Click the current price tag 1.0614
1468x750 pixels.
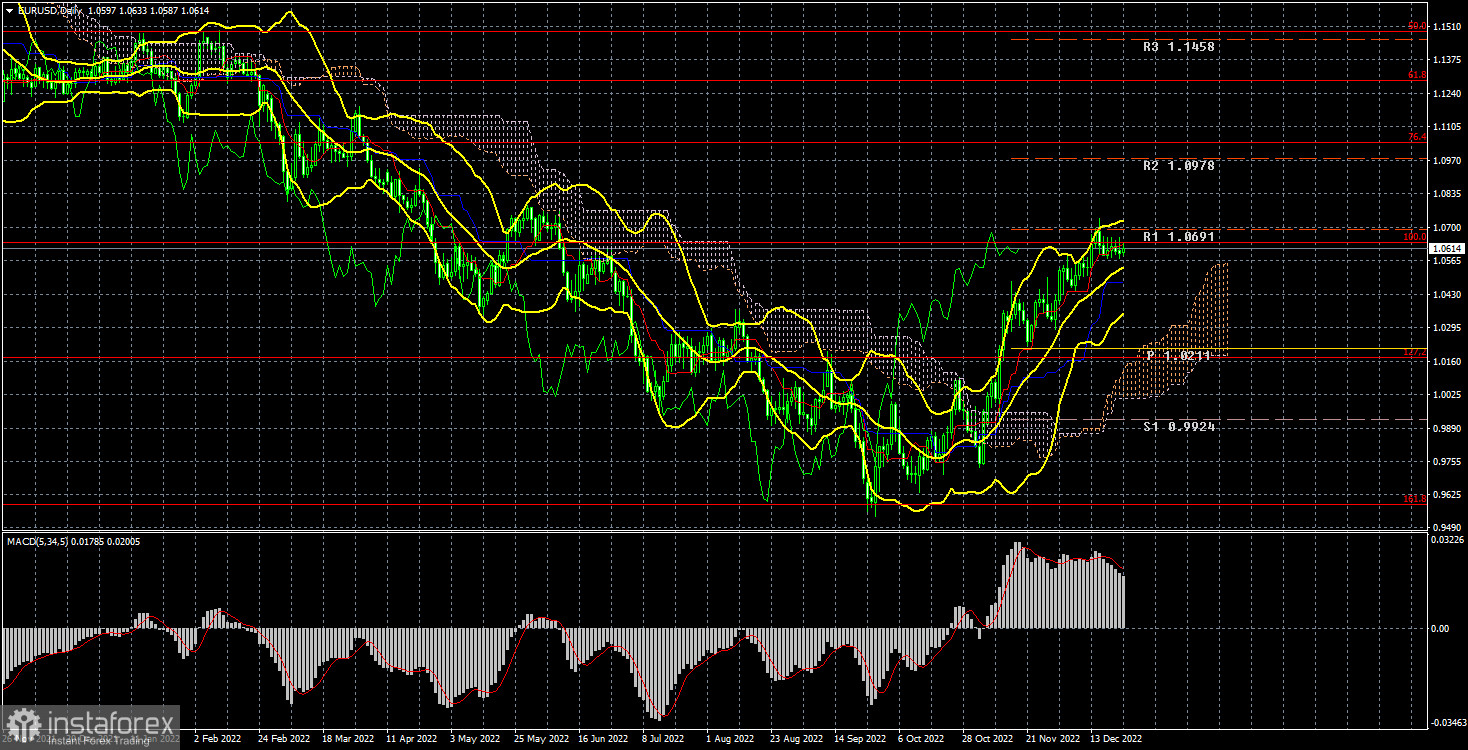pyautogui.click(x=1447, y=248)
